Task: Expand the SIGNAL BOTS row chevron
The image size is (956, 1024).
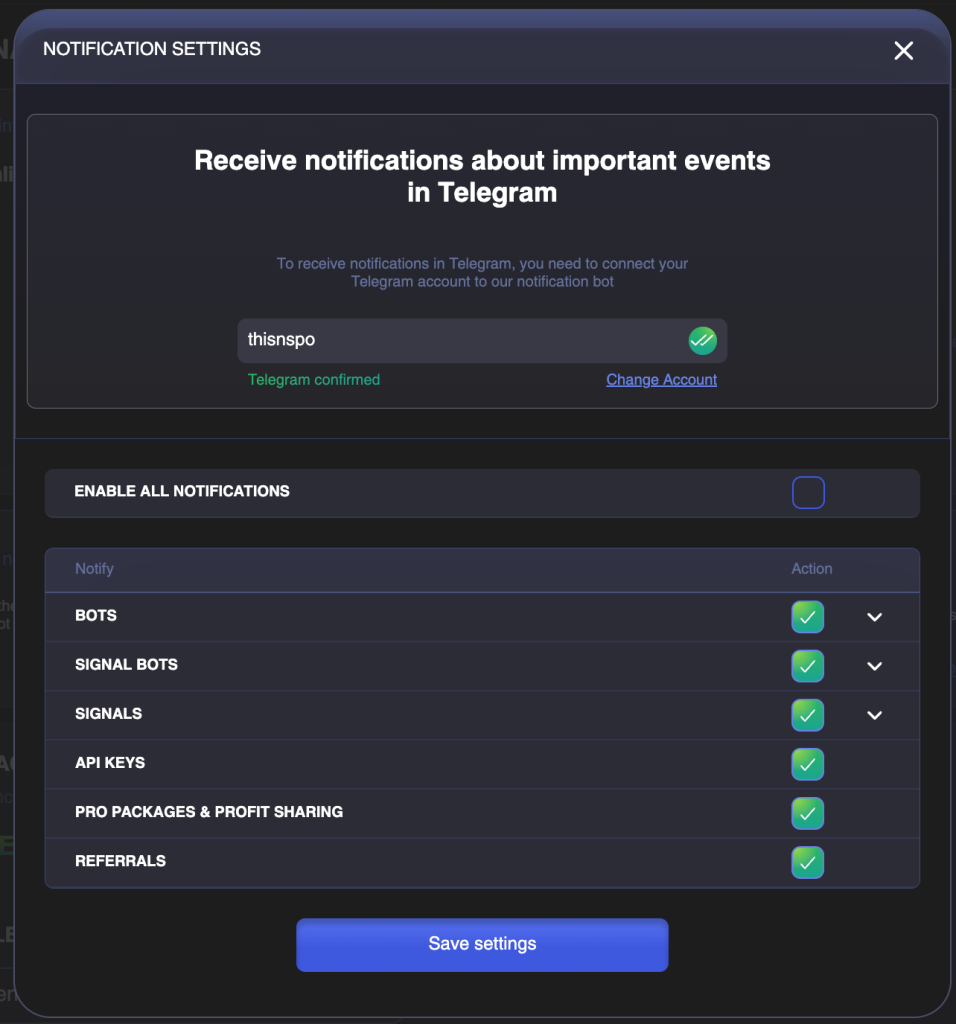Action: click(x=874, y=666)
